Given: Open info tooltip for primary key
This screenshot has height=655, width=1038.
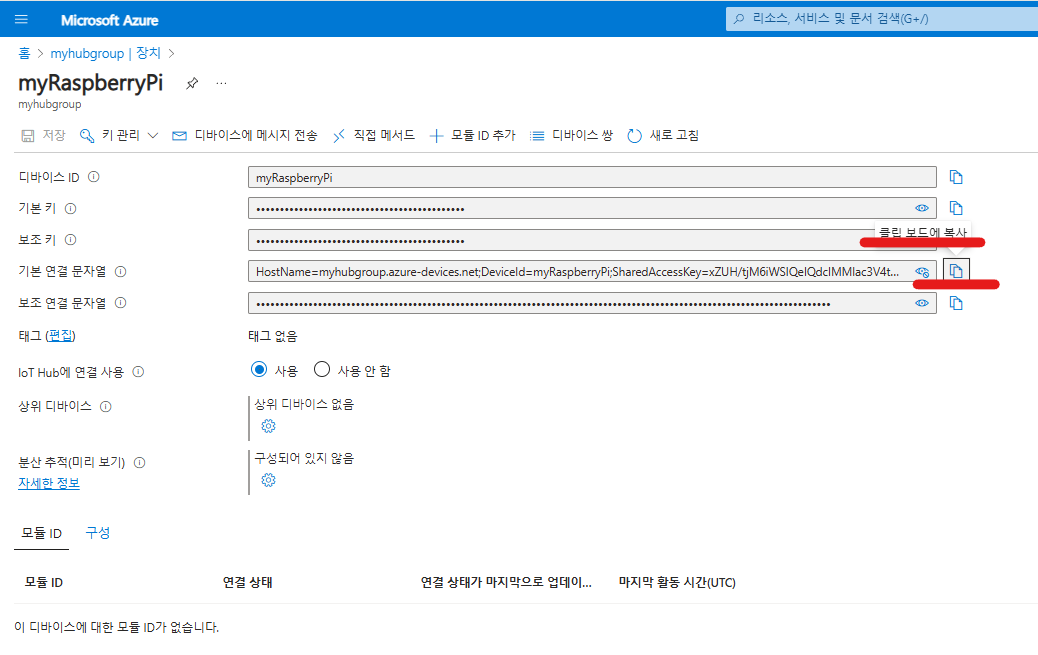Looking at the screenshot, I should pyautogui.click(x=71, y=209).
